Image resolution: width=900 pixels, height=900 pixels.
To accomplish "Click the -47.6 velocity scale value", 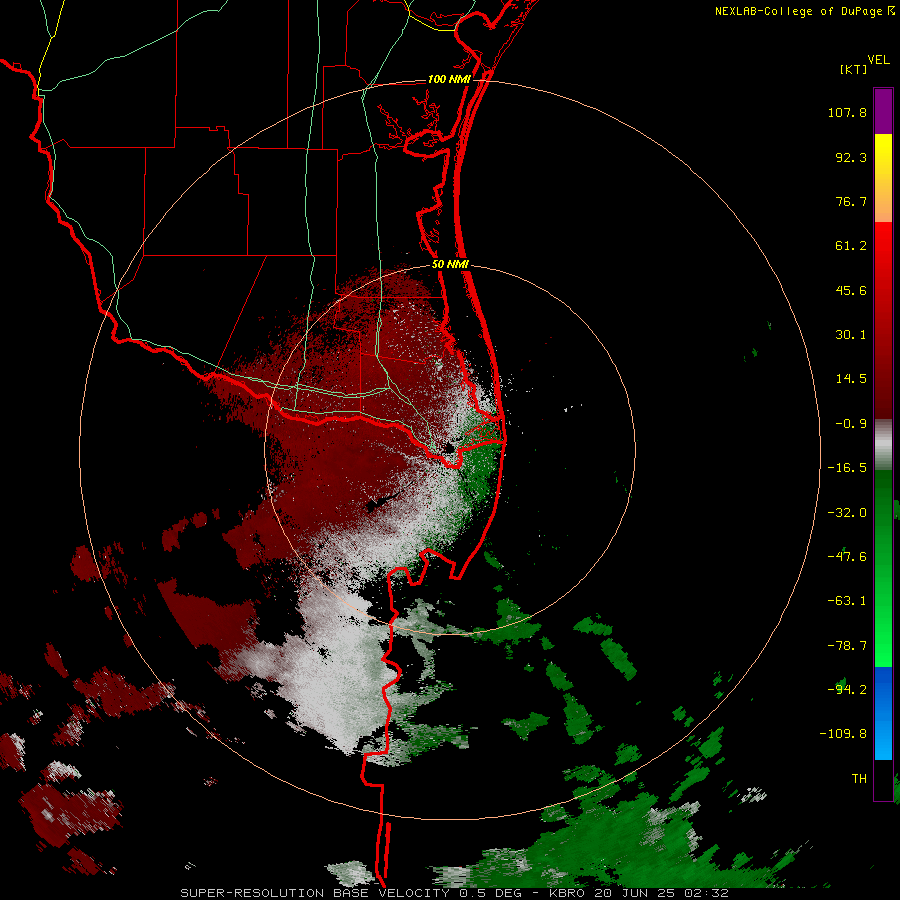I will coord(847,557).
